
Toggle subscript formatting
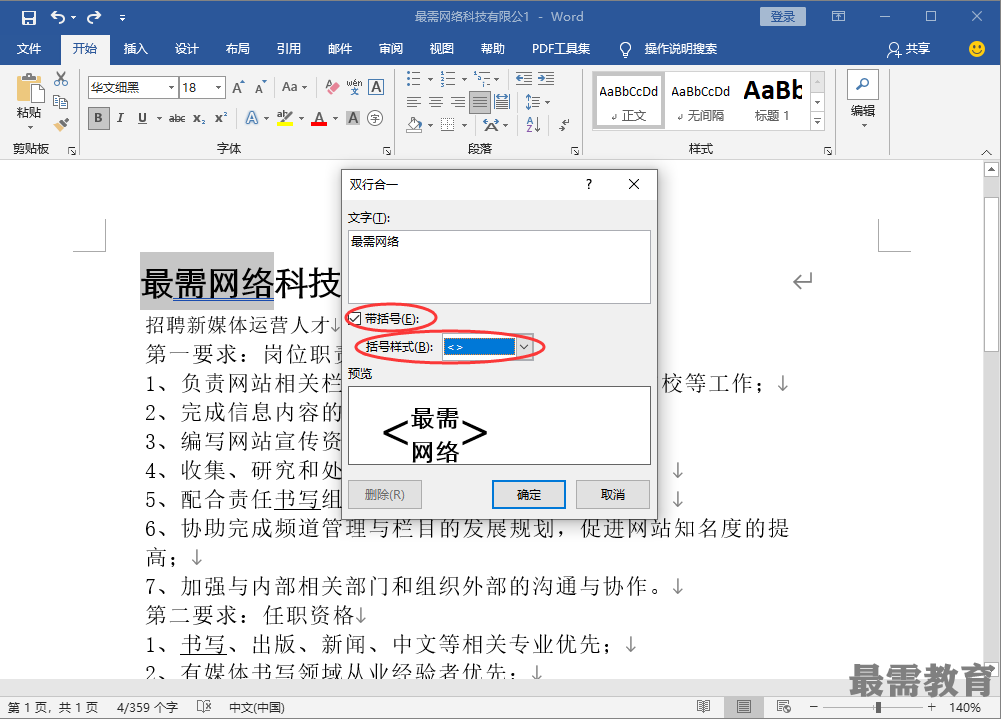click(199, 118)
